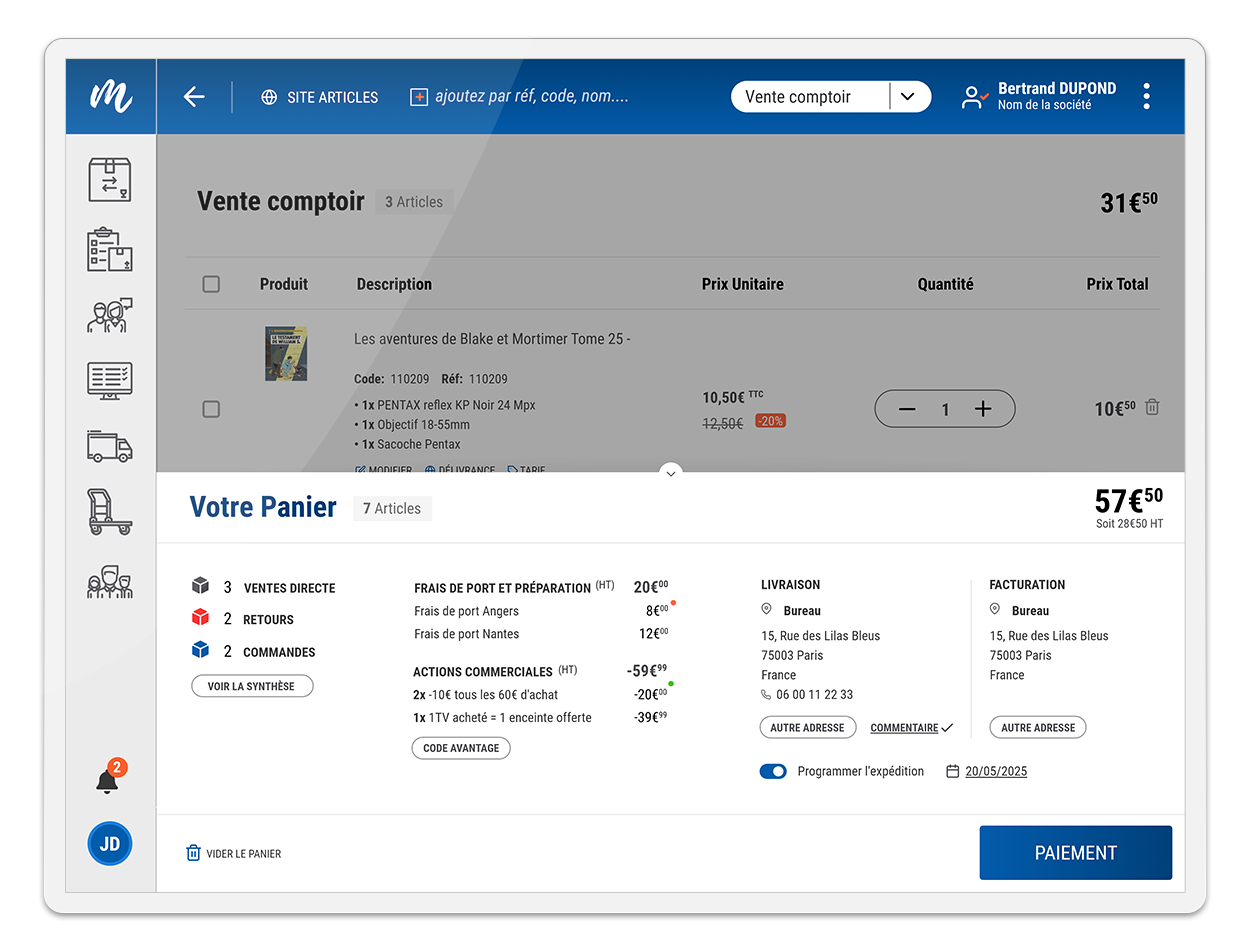Image resolution: width=1250 pixels, height=950 pixels.
Task: Collapse the Votre Panier panel chevron
Action: click(x=671, y=473)
